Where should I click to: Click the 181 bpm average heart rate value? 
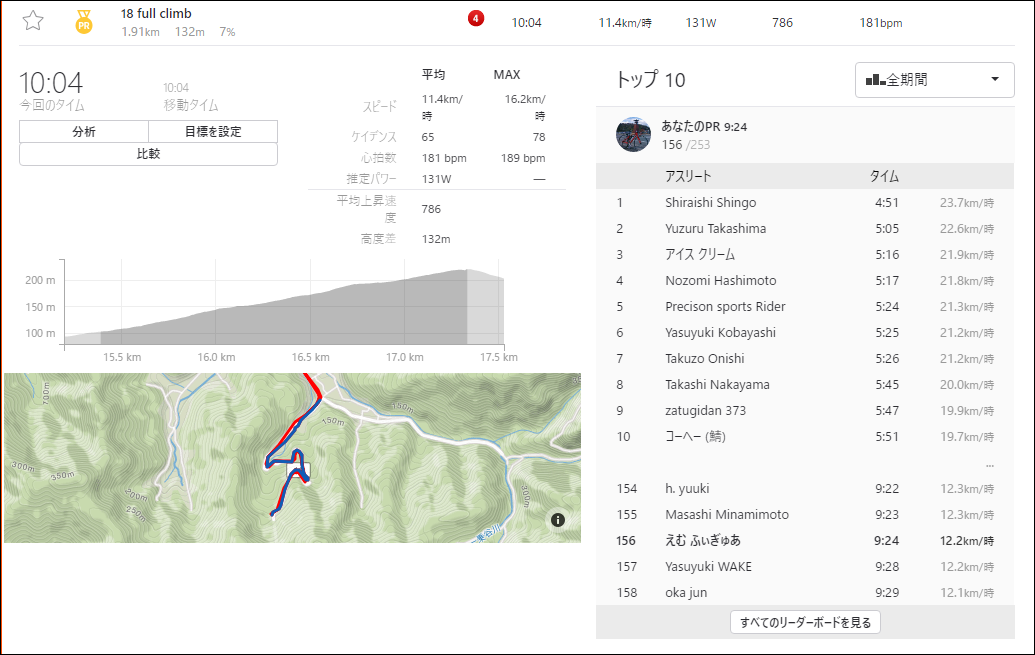pyautogui.click(x=444, y=158)
